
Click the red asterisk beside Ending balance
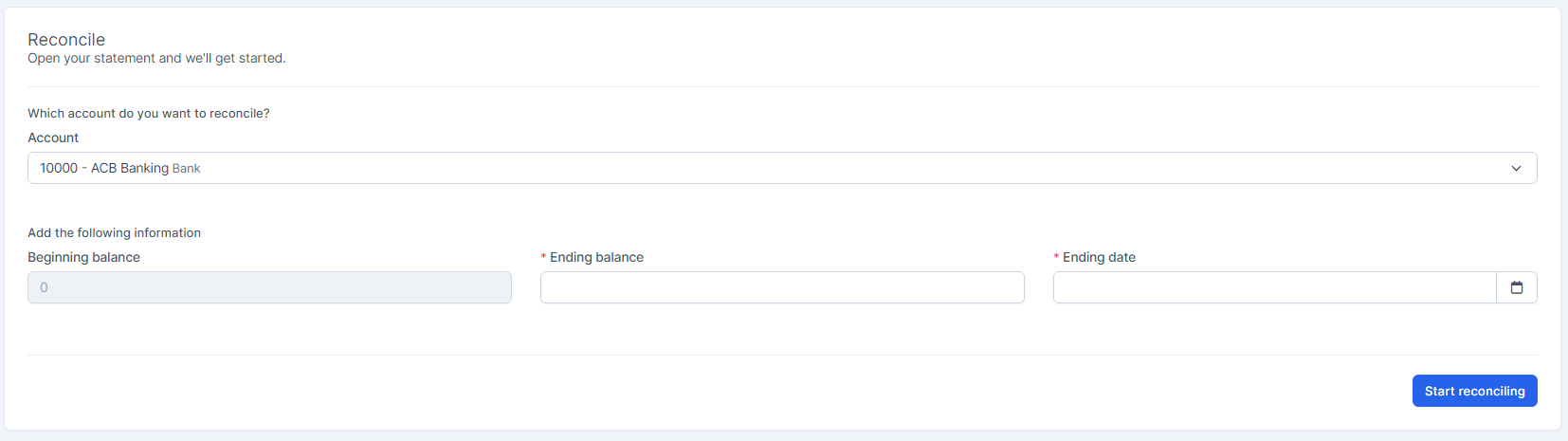[x=543, y=257]
